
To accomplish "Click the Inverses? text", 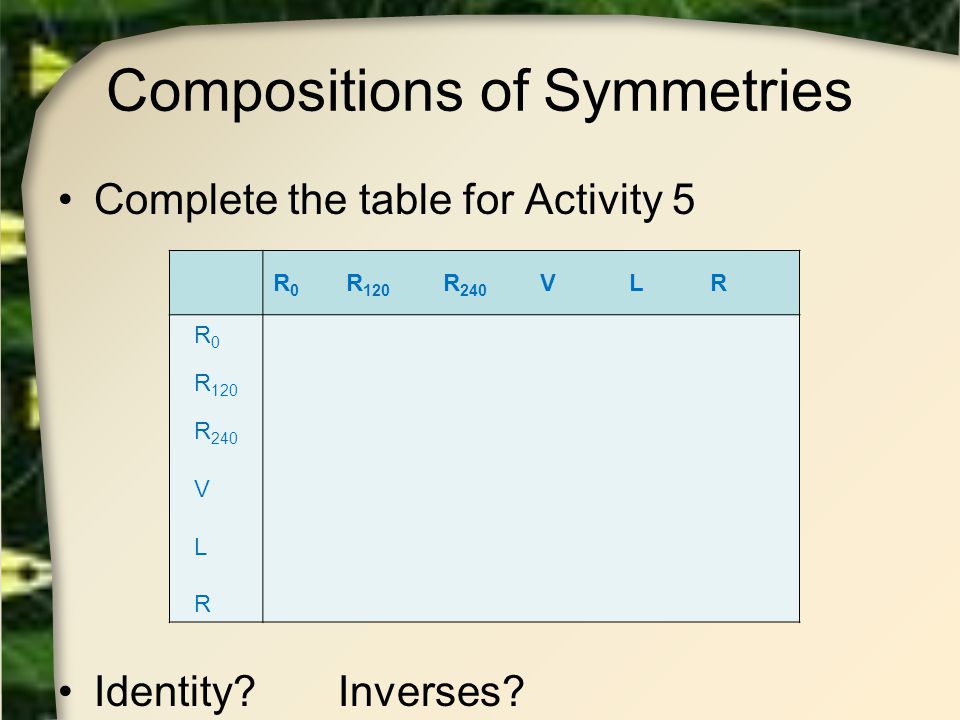I will click(431, 692).
